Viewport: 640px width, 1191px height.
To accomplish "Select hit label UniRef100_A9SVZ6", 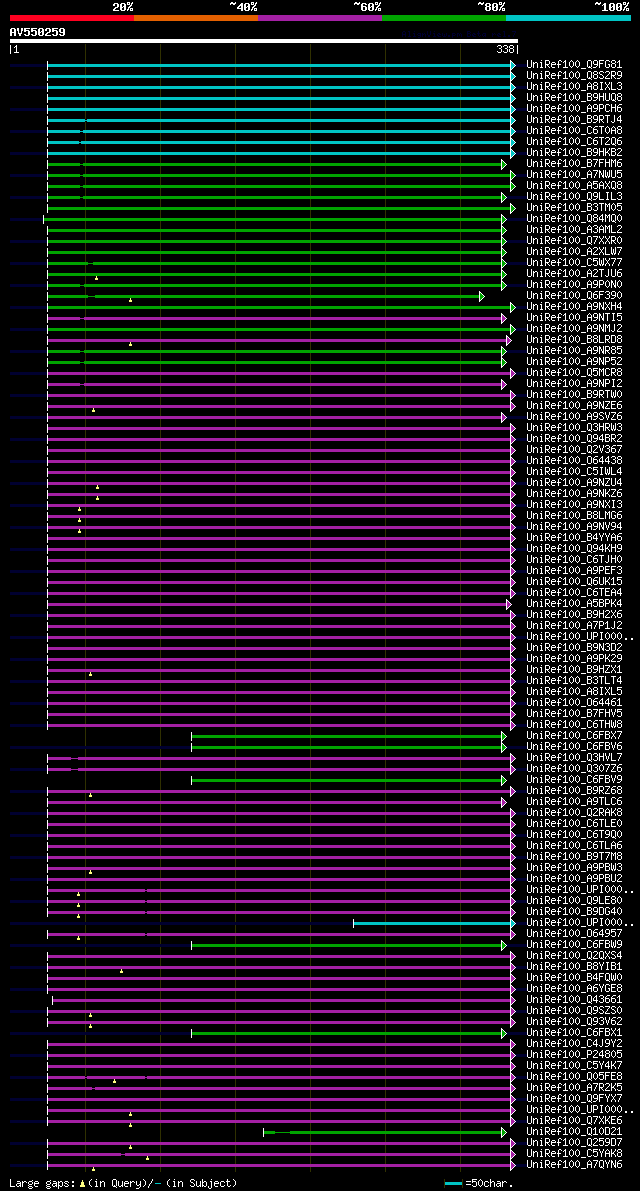I will pyautogui.click(x=574, y=417).
